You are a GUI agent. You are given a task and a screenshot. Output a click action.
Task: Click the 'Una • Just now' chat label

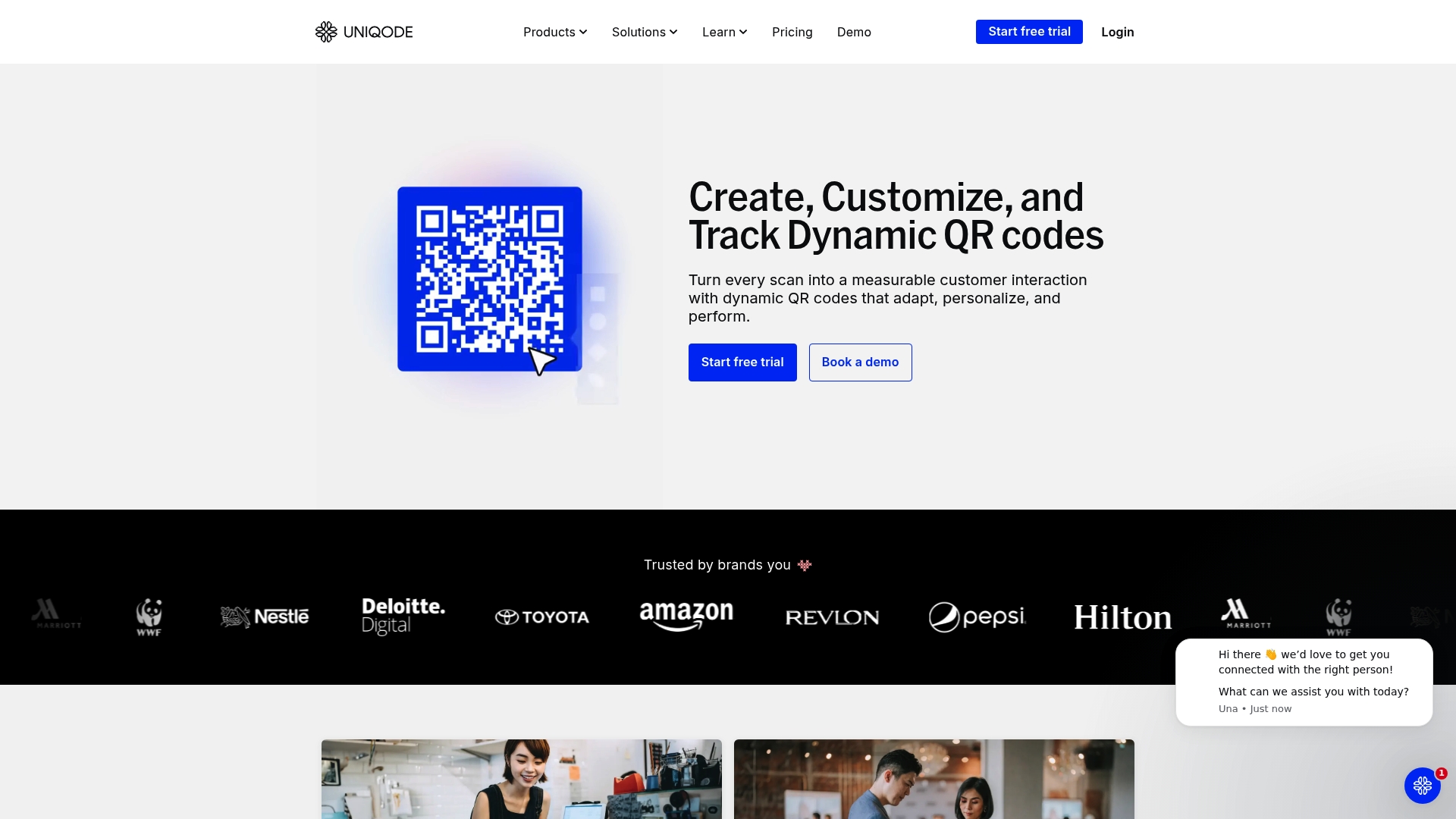tap(1255, 709)
